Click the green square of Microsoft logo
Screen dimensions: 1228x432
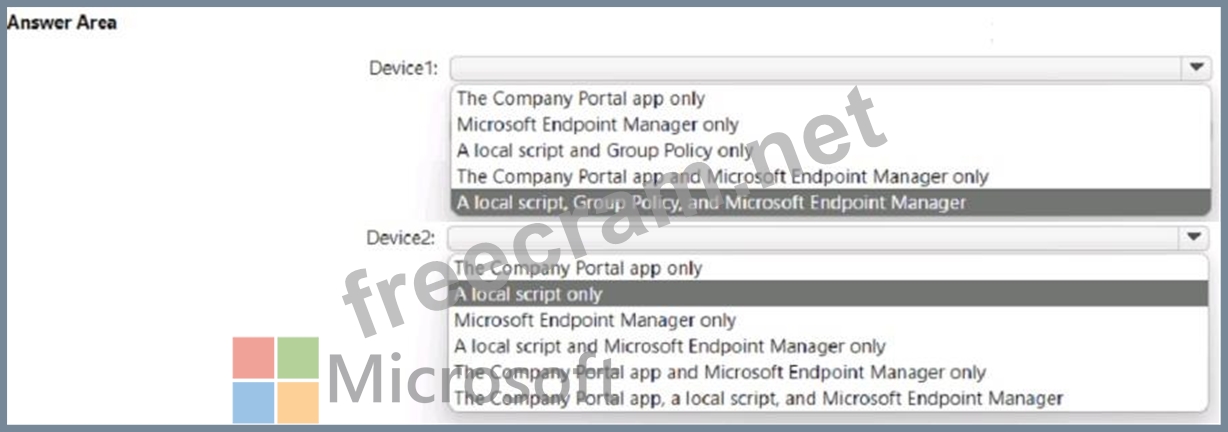pos(298,358)
